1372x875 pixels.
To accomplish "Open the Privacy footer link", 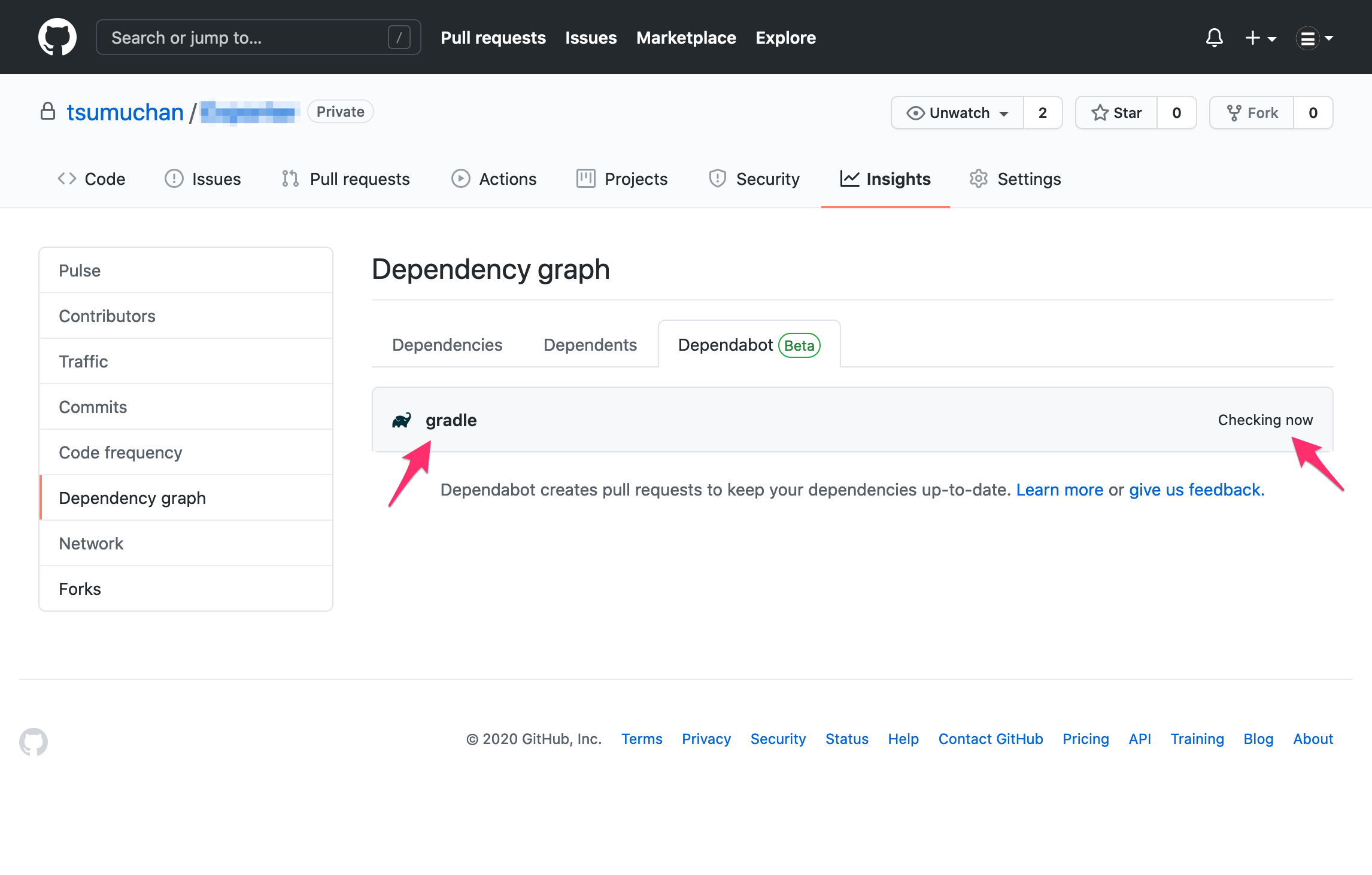I will (706, 739).
